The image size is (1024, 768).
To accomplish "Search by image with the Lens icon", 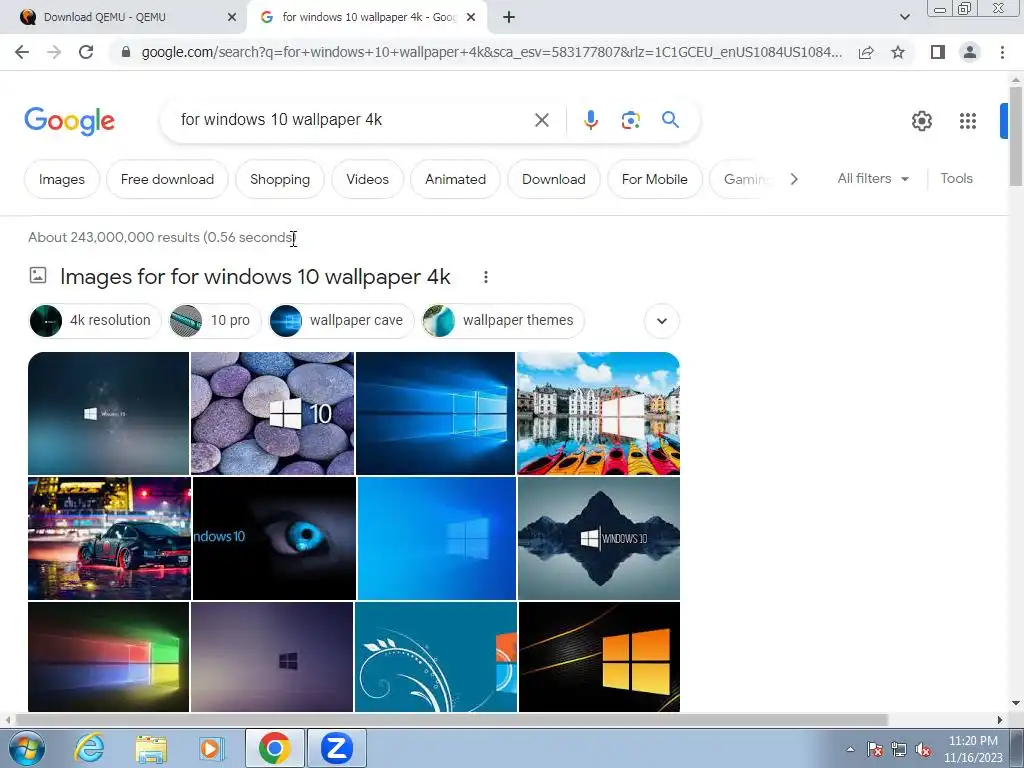I will coord(630,120).
